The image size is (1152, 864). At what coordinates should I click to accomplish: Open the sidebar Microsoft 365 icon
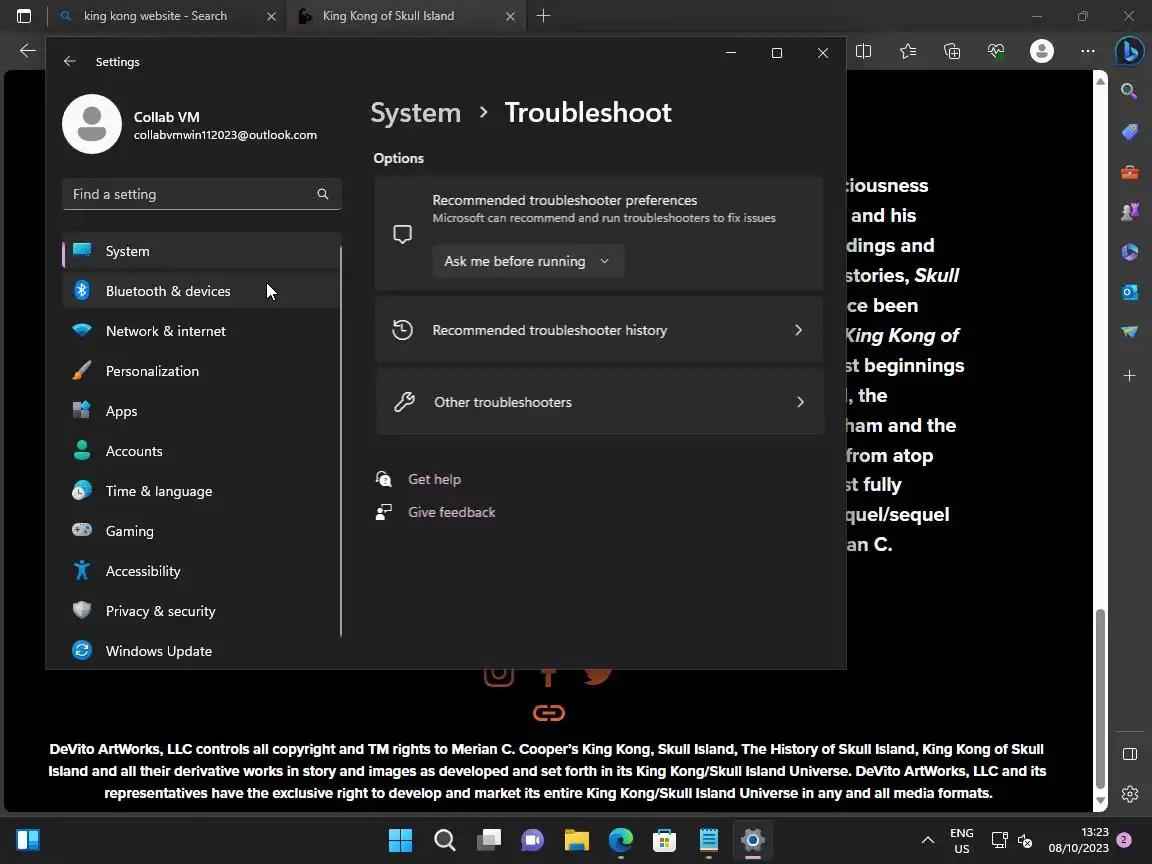(1129, 252)
